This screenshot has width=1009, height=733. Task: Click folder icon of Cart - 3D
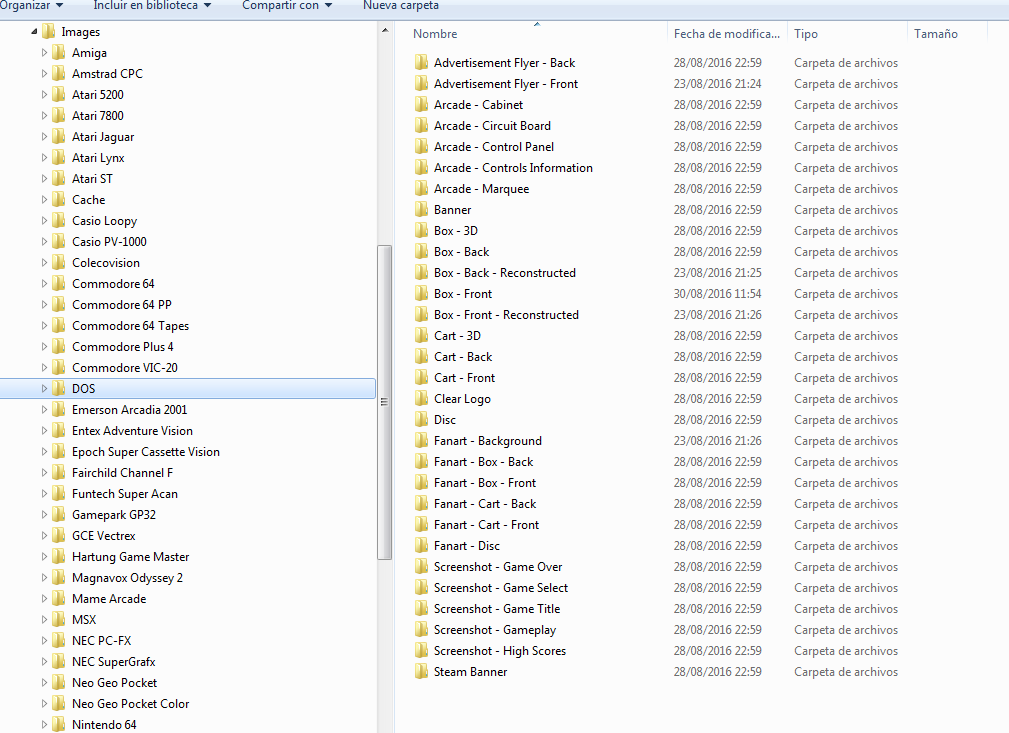(x=421, y=335)
